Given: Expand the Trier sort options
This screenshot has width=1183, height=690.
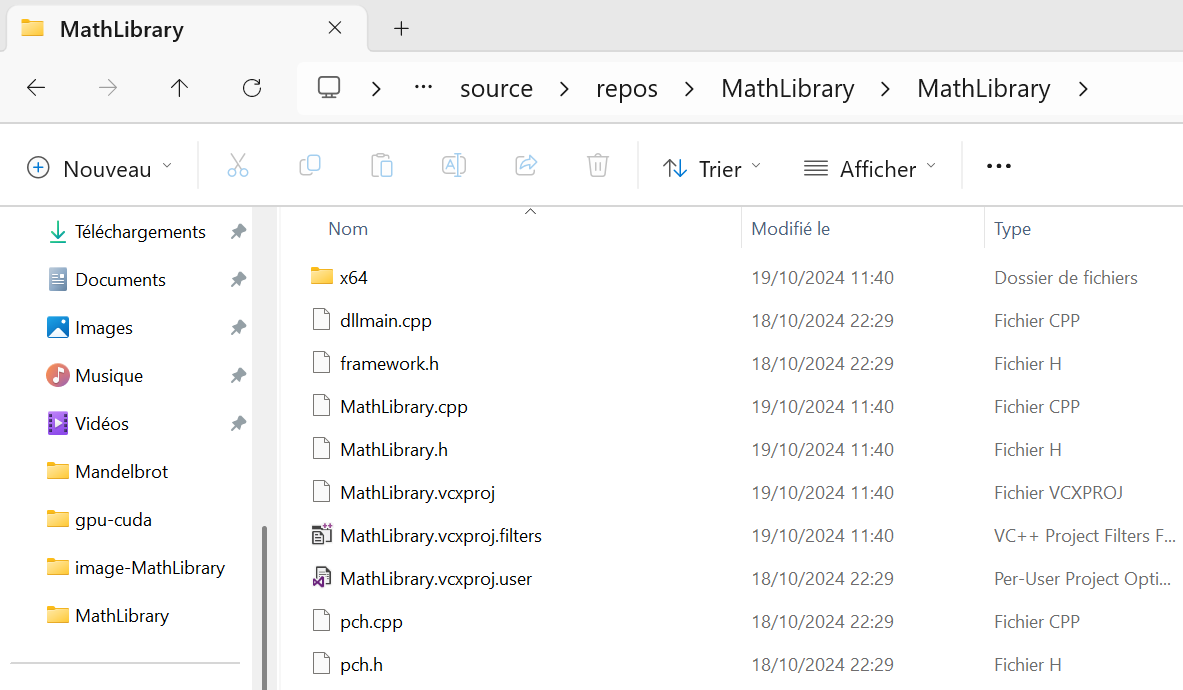Looking at the screenshot, I should (x=711, y=168).
